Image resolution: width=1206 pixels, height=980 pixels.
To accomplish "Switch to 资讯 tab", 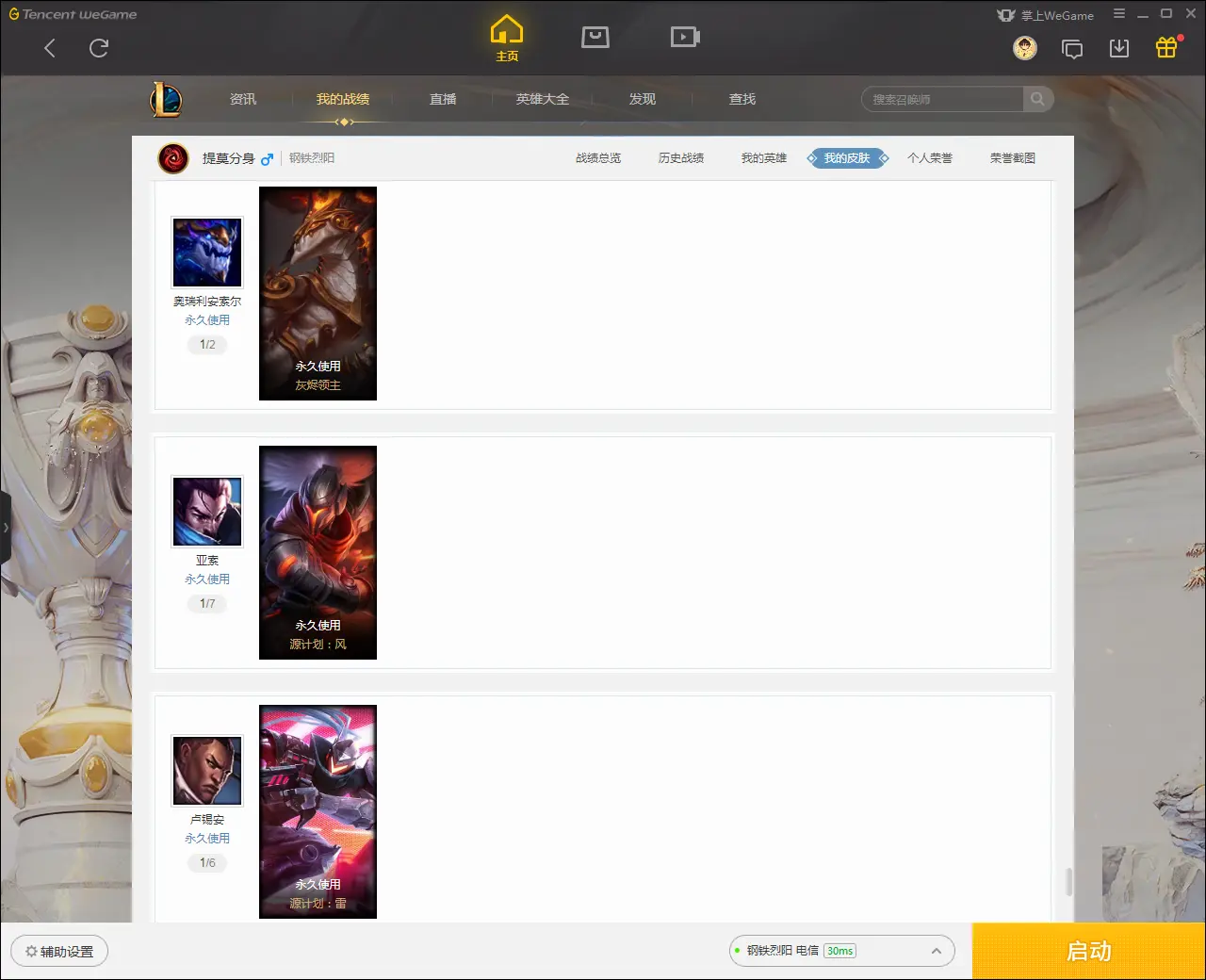I will [x=243, y=99].
